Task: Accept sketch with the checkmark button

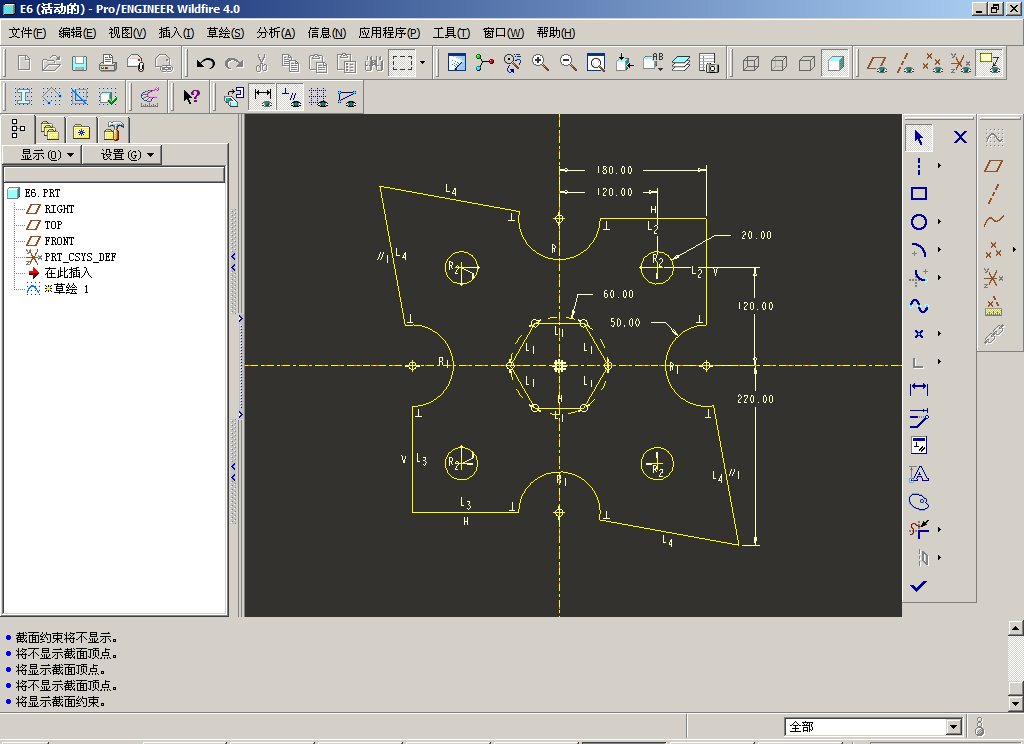Action: point(918,586)
